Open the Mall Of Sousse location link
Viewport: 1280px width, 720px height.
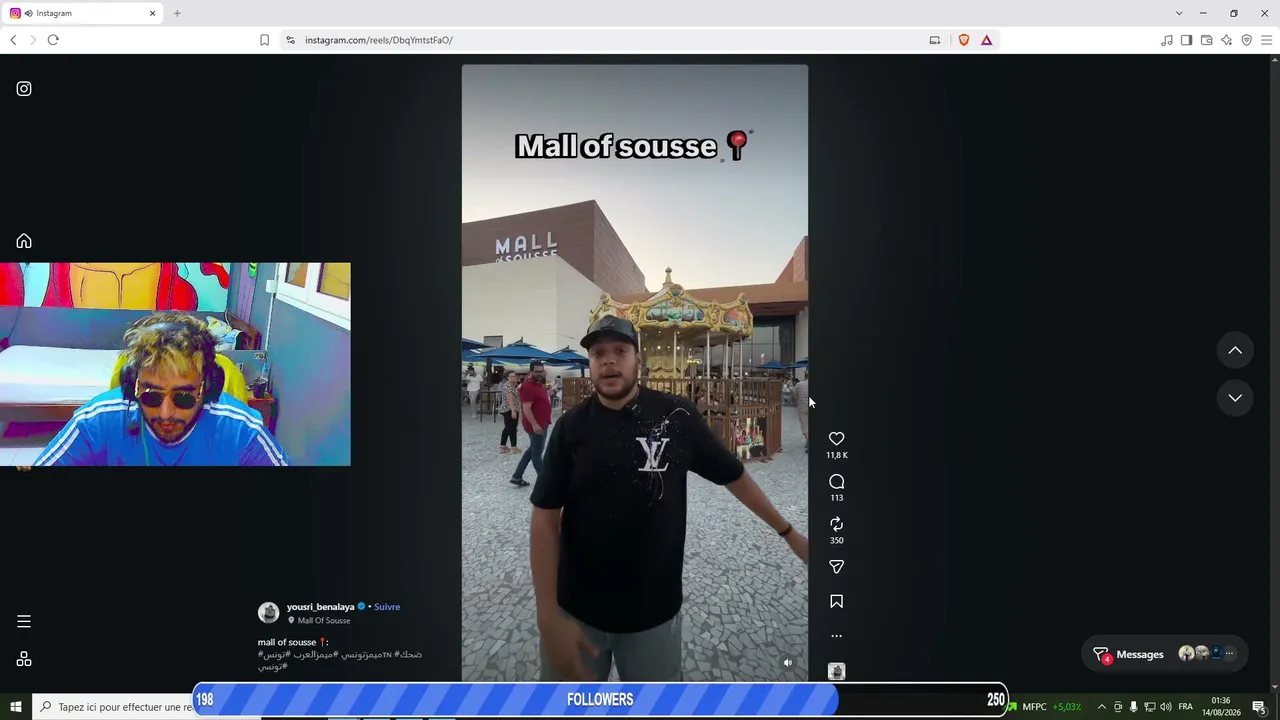324,621
